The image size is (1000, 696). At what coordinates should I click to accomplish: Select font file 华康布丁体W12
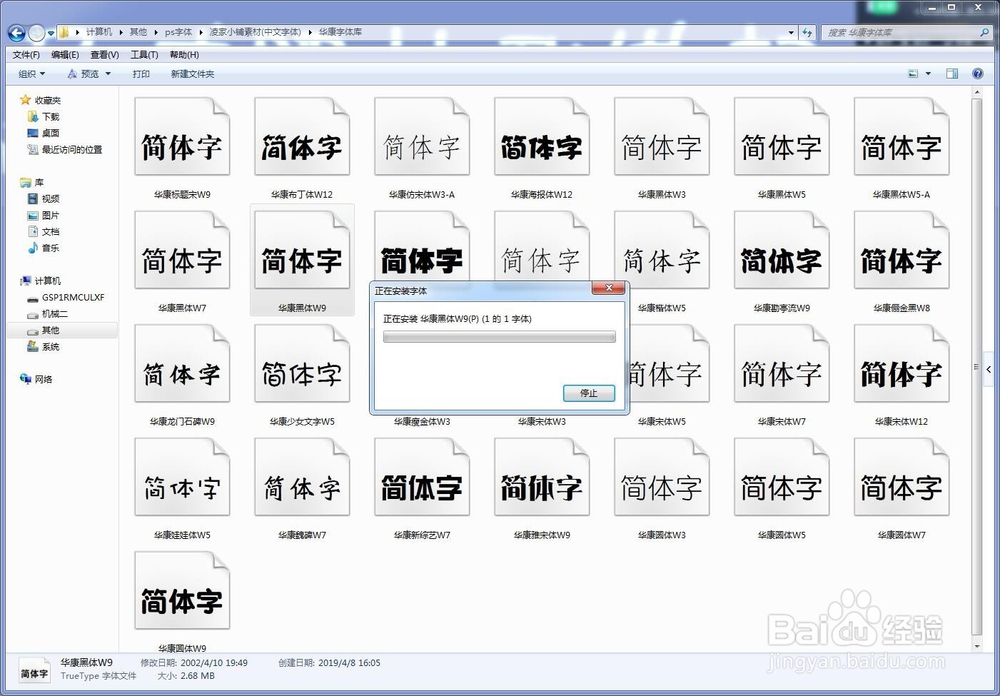tap(302, 148)
